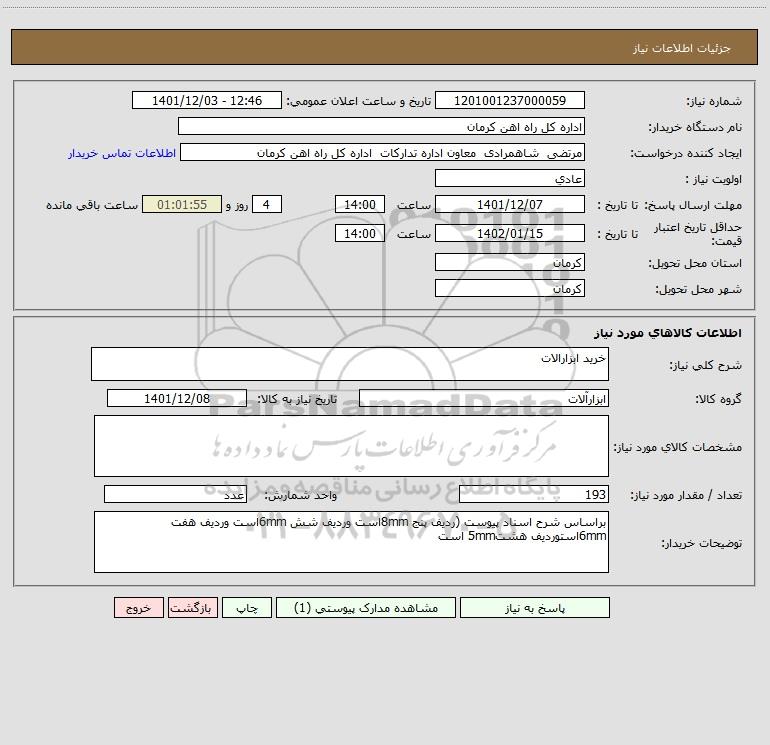Viewport: 770px width, 745px height.
Task: Click request creator field 'مرتضی شاهمرادی'
Action: 383,153
